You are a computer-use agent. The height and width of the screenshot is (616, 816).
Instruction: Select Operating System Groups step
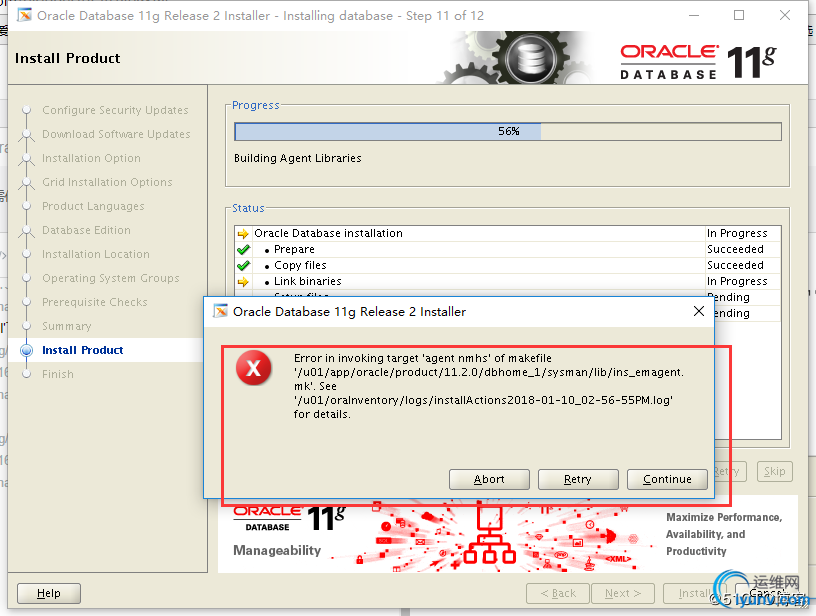pyautogui.click(x=111, y=278)
